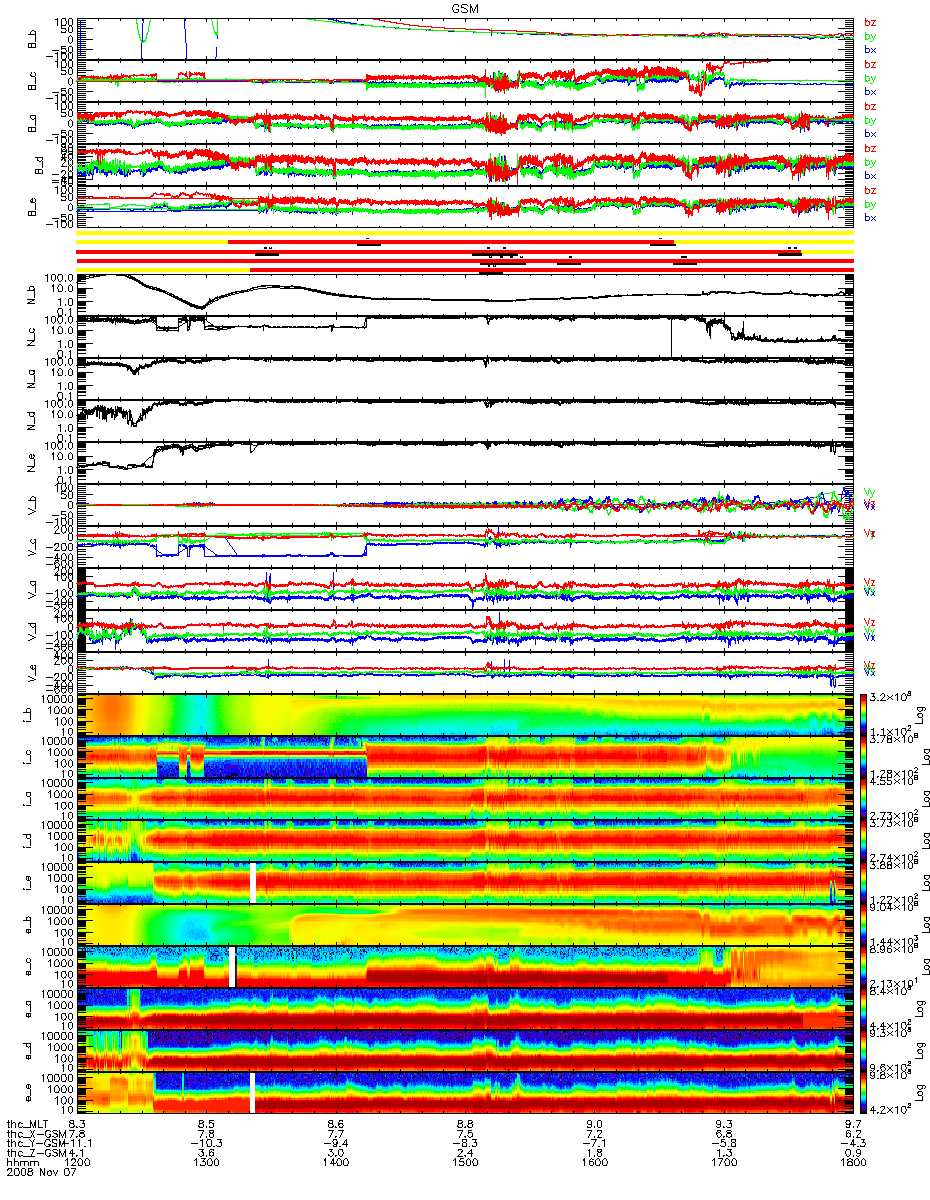The width and height of the screenshot is (930, 1200).
Task: Click the bz legend label of B_b panel
Action: coord(869,23)
